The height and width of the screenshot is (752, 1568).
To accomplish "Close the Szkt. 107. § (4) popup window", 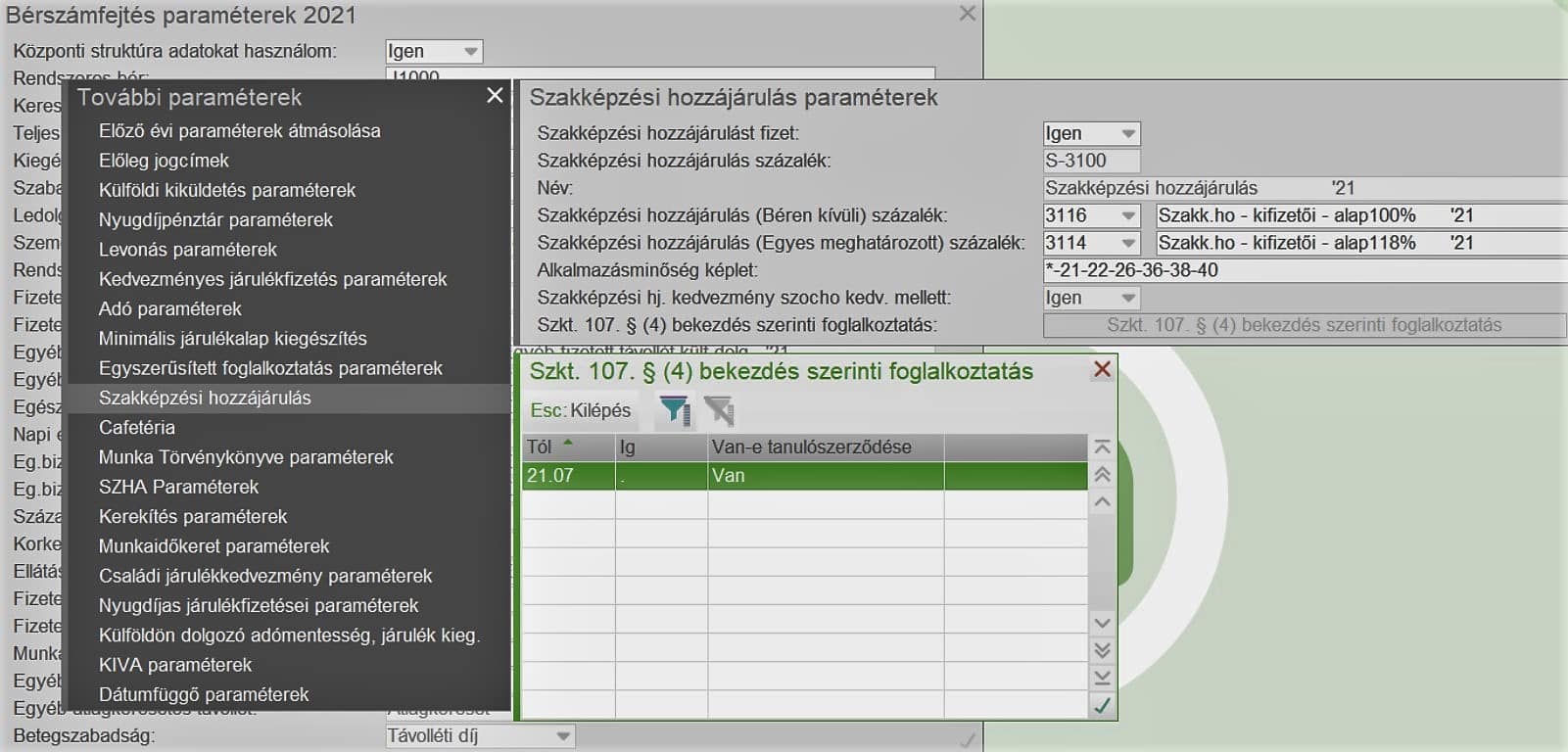I will point(1102,369).
